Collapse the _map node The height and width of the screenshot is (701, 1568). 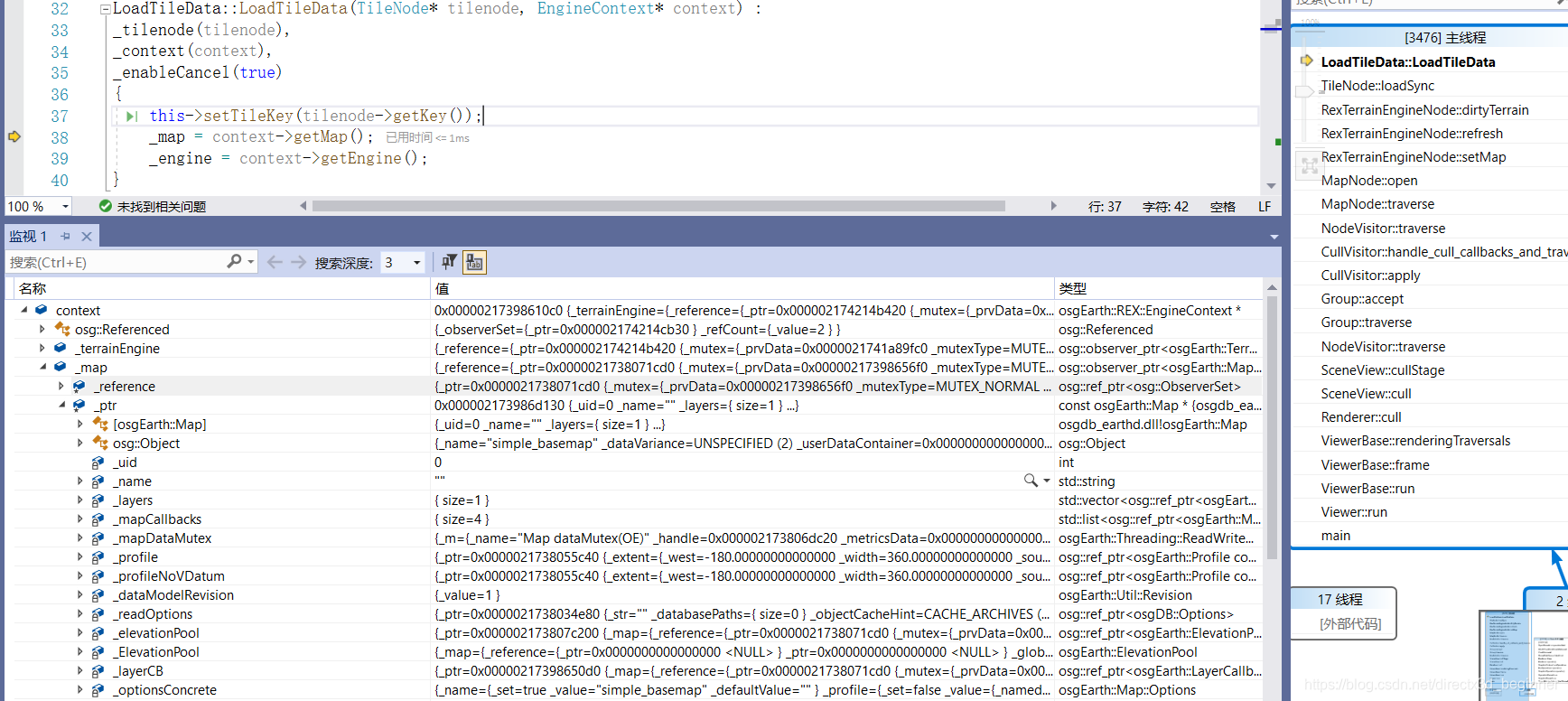pyautogui.click(x=42, y=367)
